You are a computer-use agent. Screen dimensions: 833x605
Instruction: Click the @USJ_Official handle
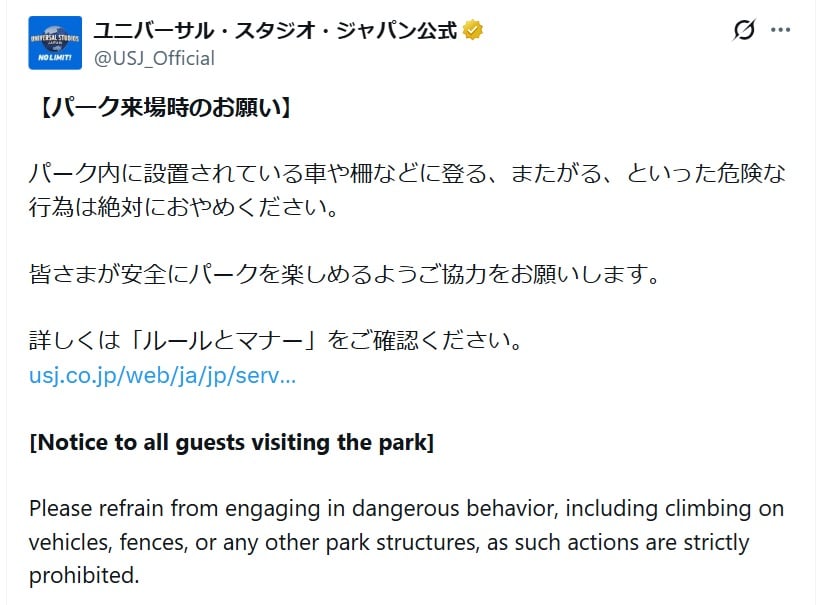pyautogui.click(x=154, y=58)
